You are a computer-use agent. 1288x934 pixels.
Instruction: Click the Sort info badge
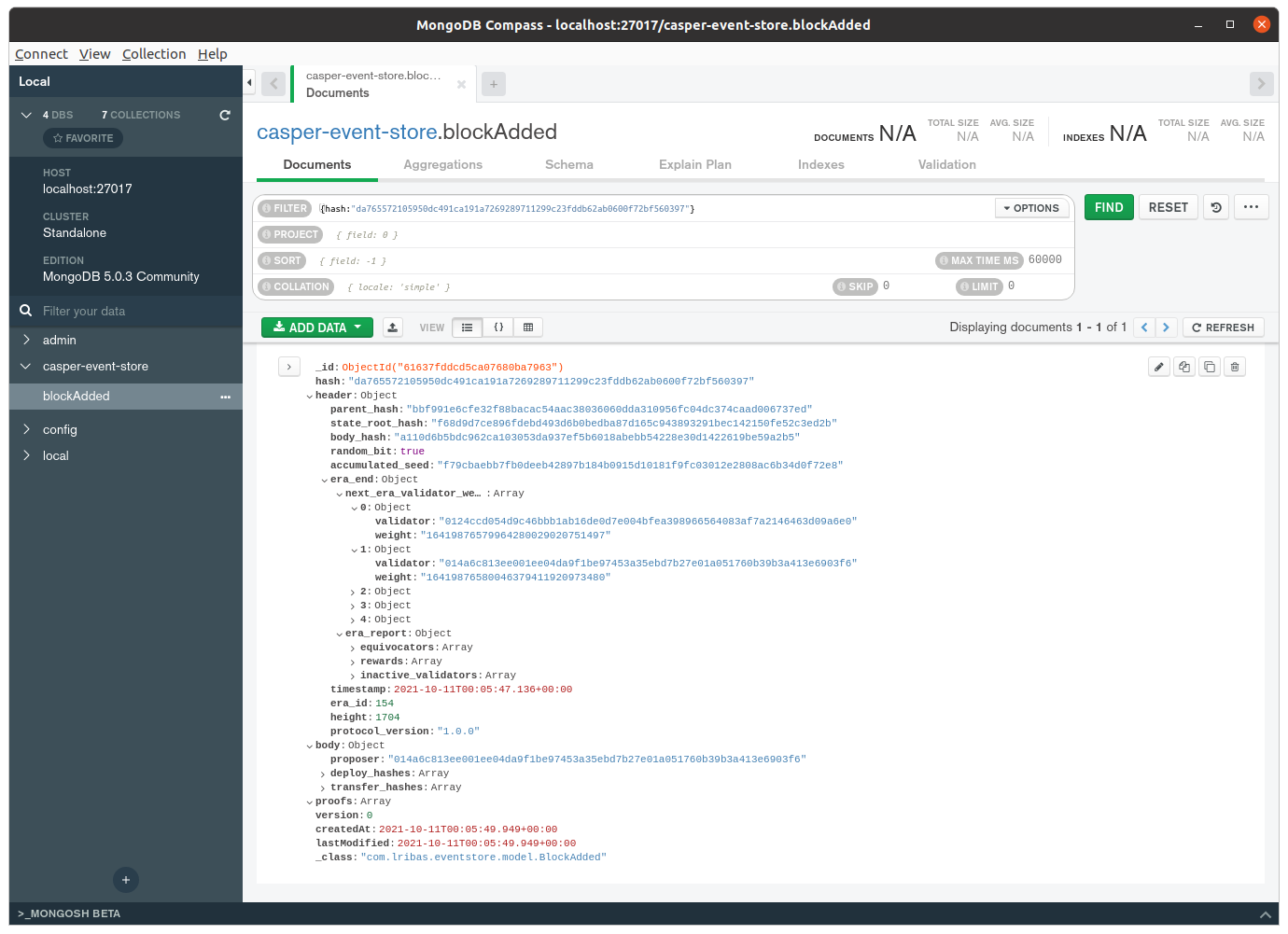[x=282, y=260]
